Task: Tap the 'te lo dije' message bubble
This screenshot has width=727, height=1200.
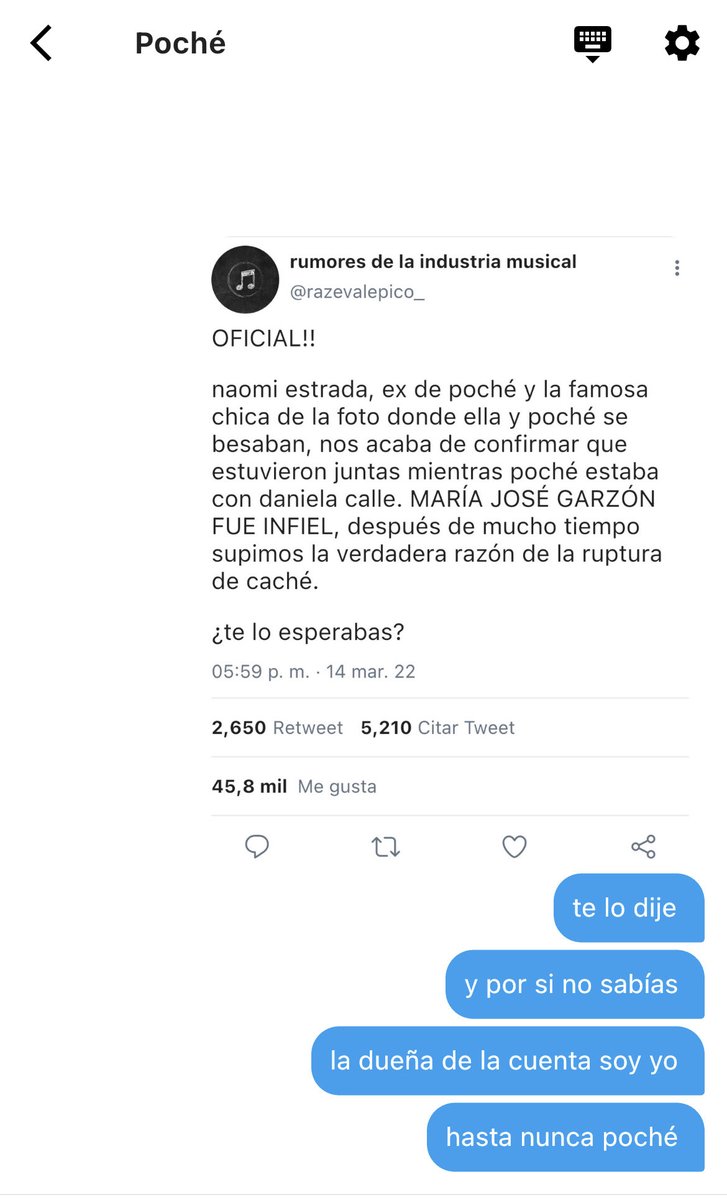Action: click(629, 908)
